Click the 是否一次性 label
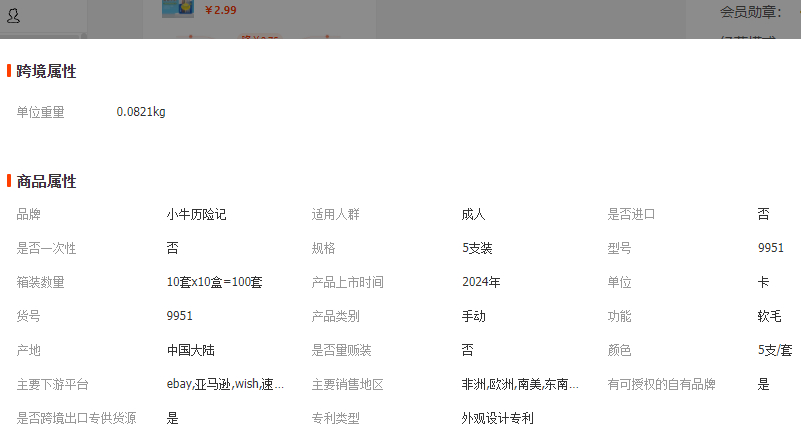This screenshot has height=426, width=801. pos(46,248)
